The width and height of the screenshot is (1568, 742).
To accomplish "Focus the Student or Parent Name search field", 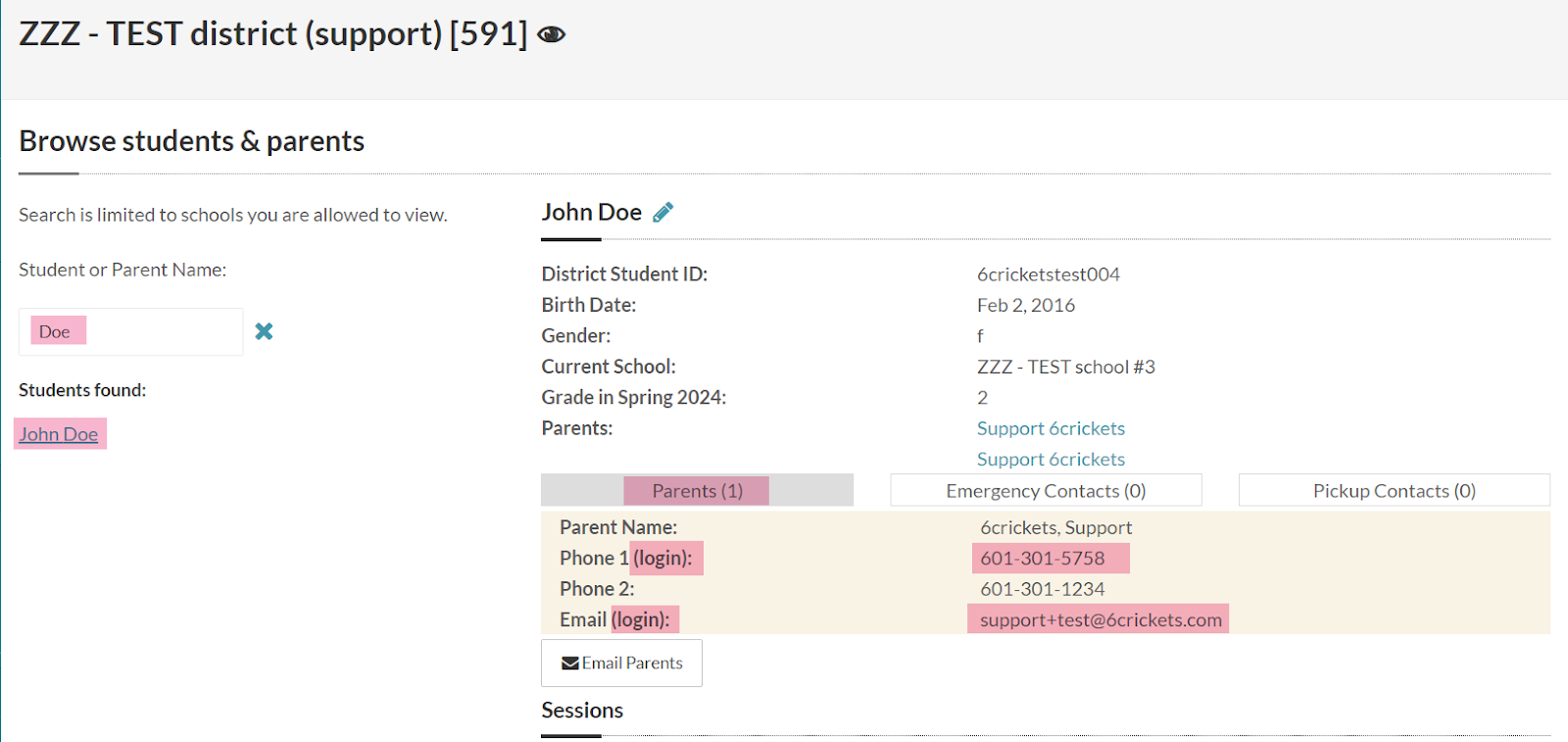I will pyautogui.click(x=147, y=331).
